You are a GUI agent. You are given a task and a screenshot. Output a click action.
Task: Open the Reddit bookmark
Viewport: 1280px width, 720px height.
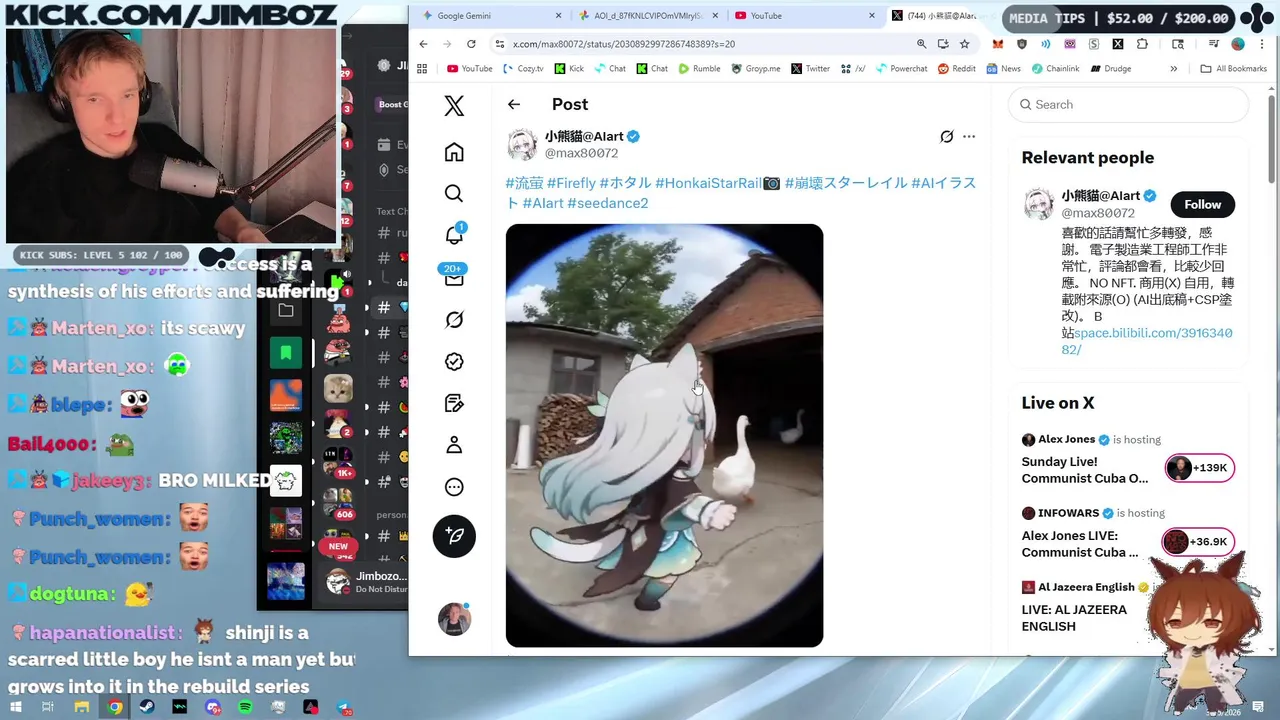956,69
